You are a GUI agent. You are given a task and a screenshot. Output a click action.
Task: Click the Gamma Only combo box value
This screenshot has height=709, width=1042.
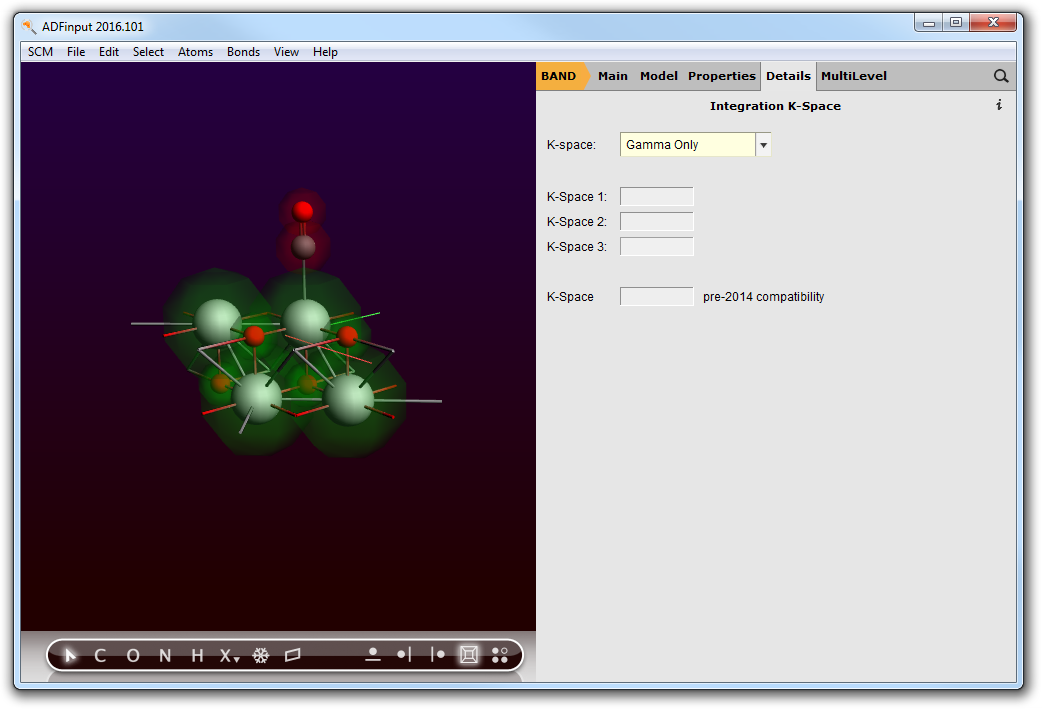pyautogui.click(x=687, y=145)
